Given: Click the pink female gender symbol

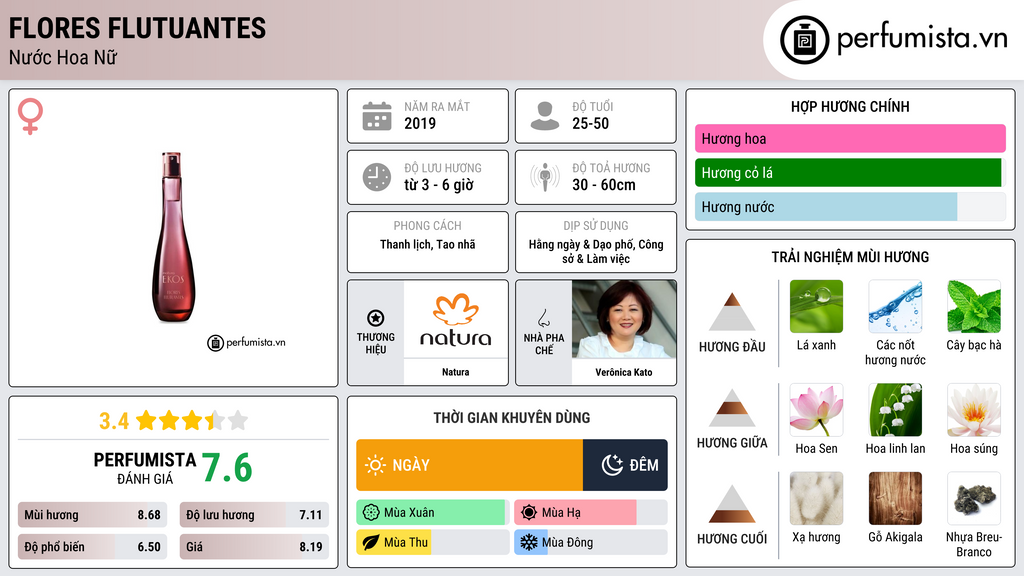Looking at the screenshot, I should 30,116.
